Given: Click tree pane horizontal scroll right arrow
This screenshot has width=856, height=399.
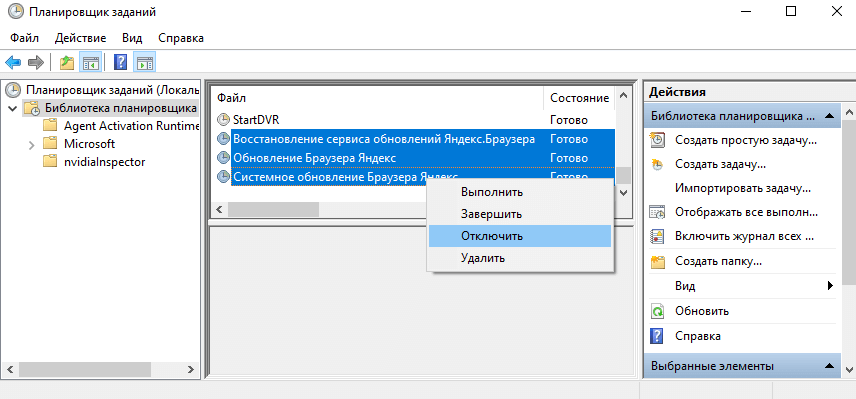Looking at the screenshot, I should pyautogui.click(x=190, y=370).
